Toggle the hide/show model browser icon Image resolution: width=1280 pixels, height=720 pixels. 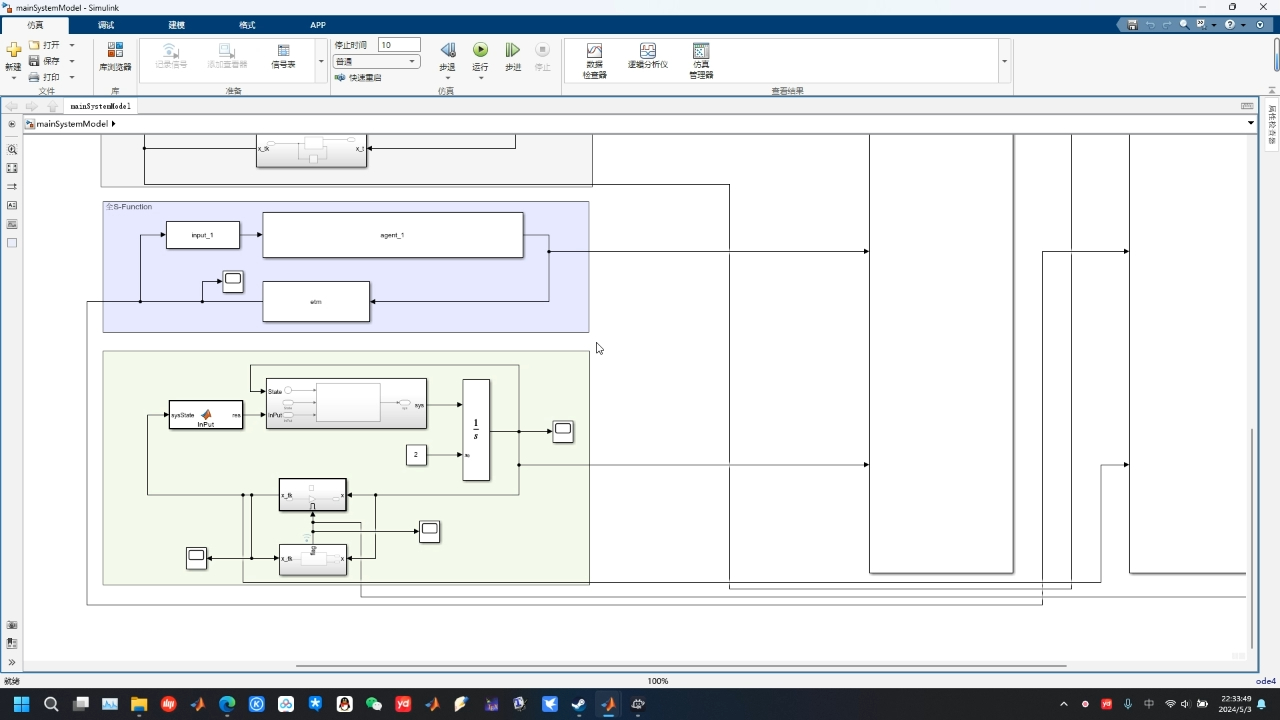12,124
